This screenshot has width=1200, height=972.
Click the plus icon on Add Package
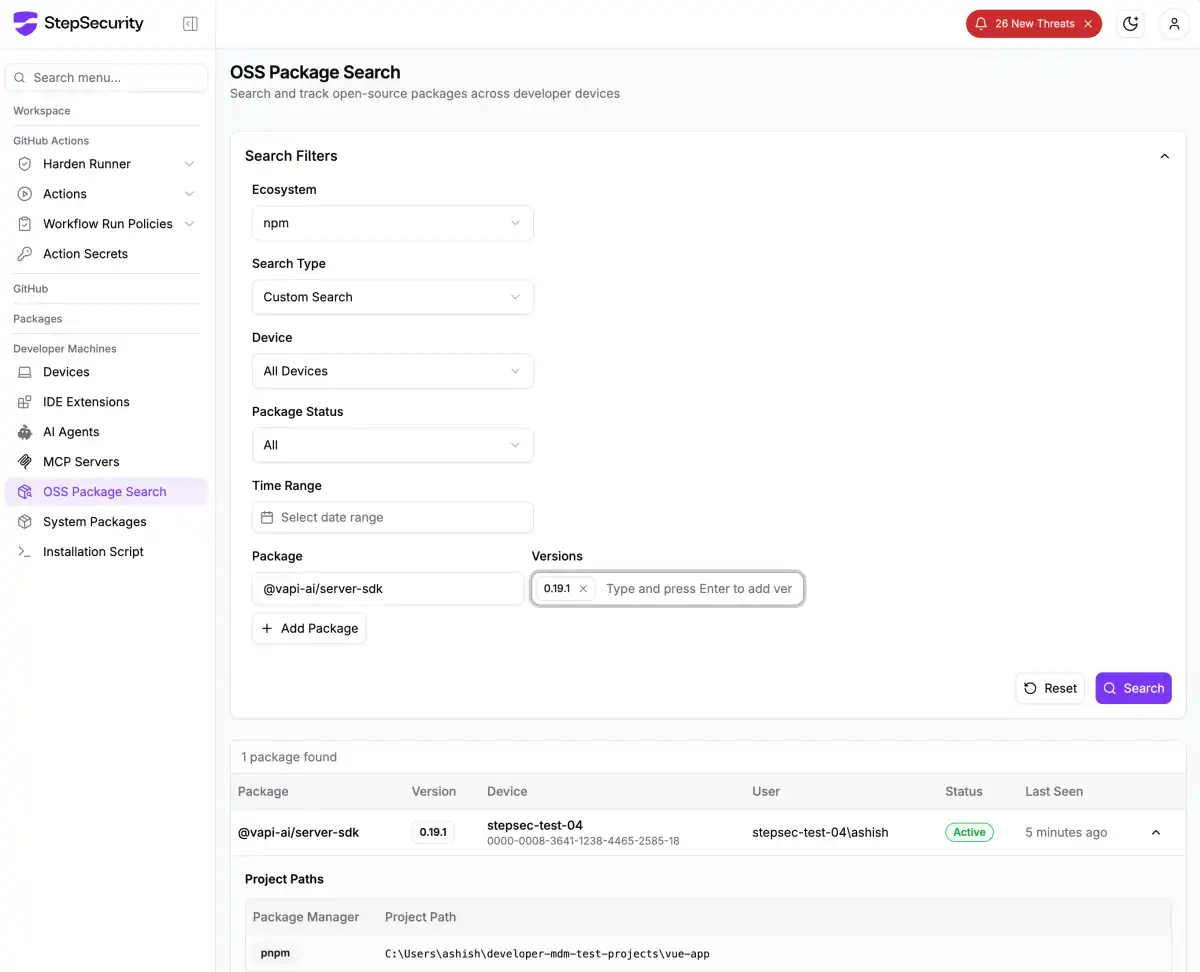(267, 629)
